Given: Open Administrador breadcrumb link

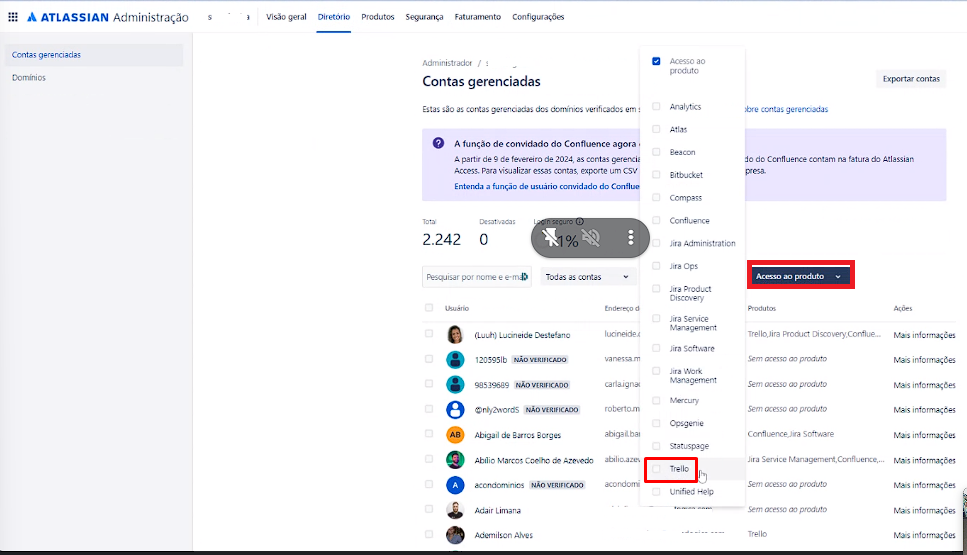Looking at the screenshot, I should [447, 63].
